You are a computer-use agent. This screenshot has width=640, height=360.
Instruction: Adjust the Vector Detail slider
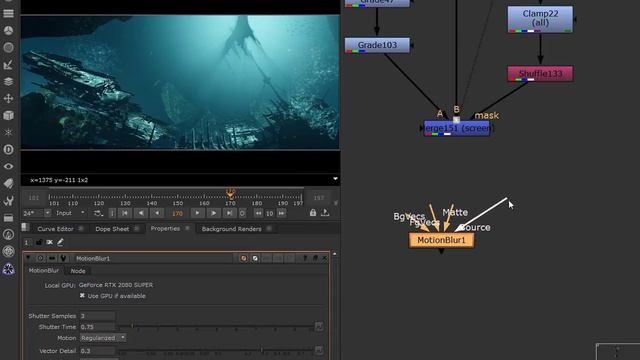pos(216,351)
